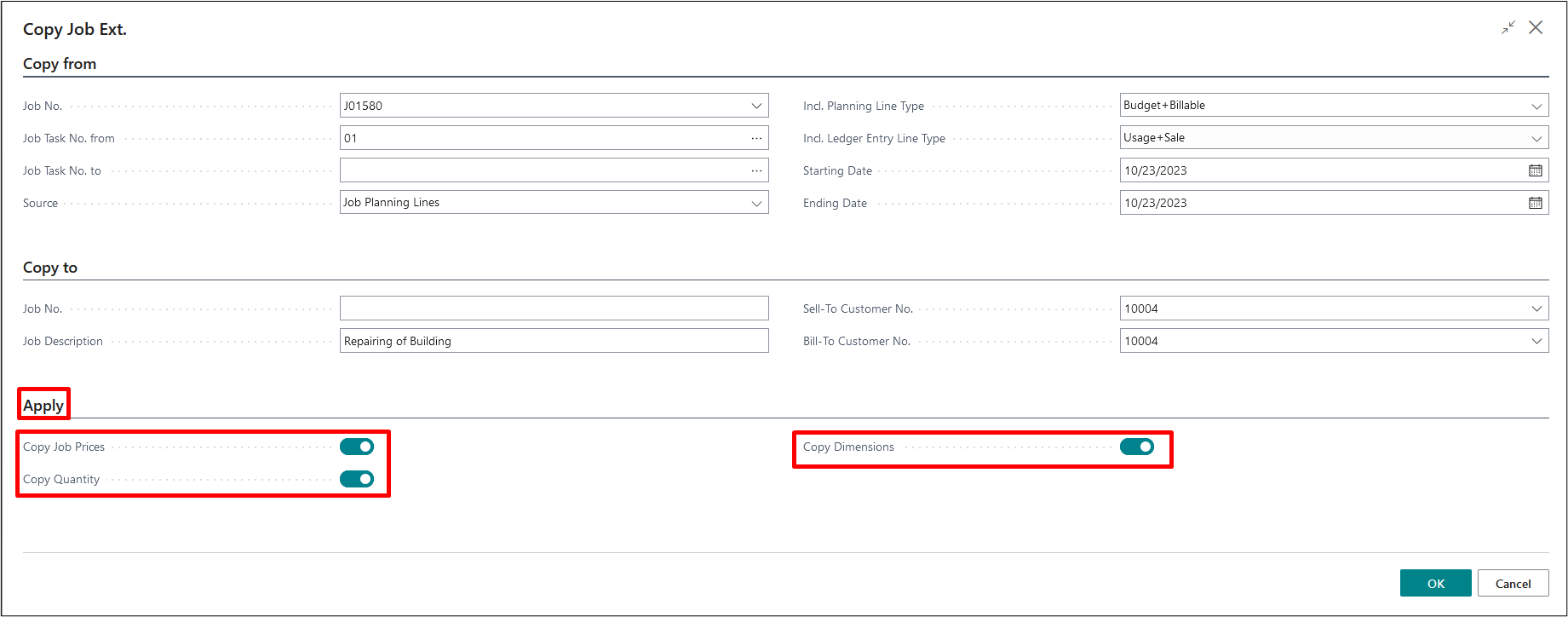Close the Copy Job Ext. dialog

(x=1536, y=28)
